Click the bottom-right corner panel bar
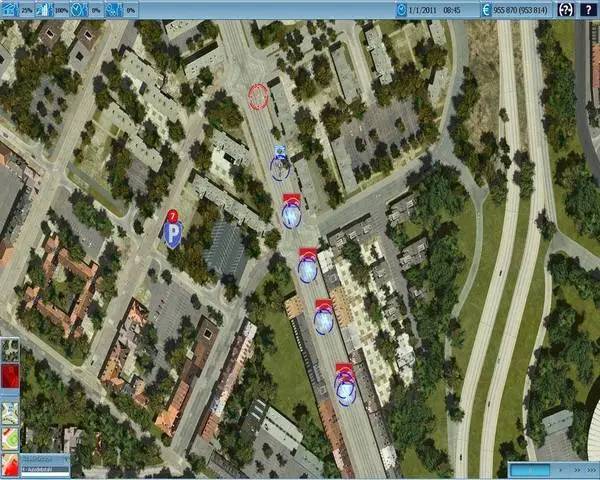600x480 pixels. [551, 468]
